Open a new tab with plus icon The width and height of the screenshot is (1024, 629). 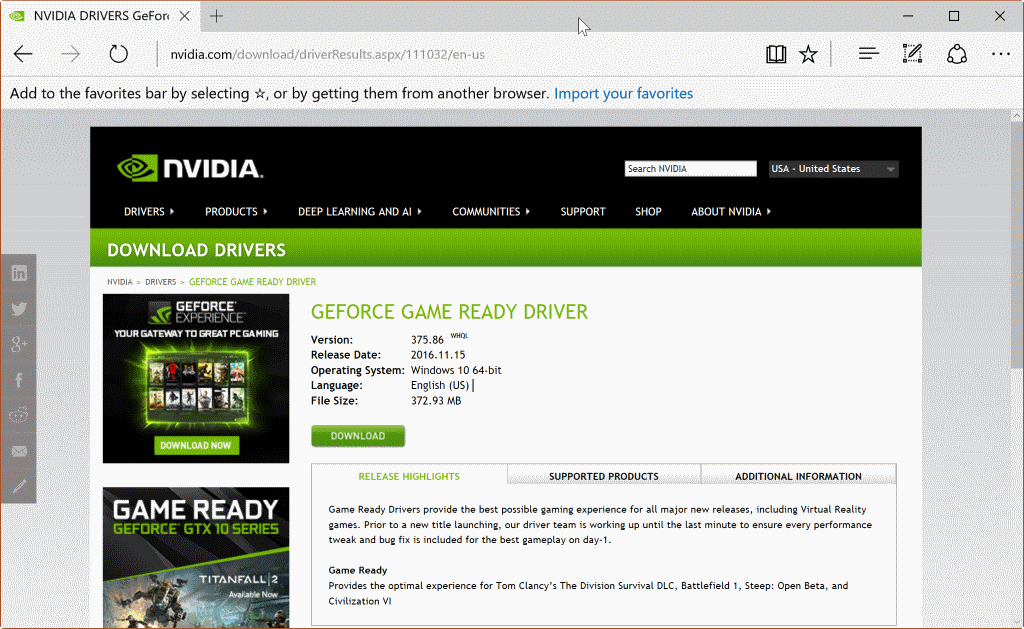tap(216, 16)
